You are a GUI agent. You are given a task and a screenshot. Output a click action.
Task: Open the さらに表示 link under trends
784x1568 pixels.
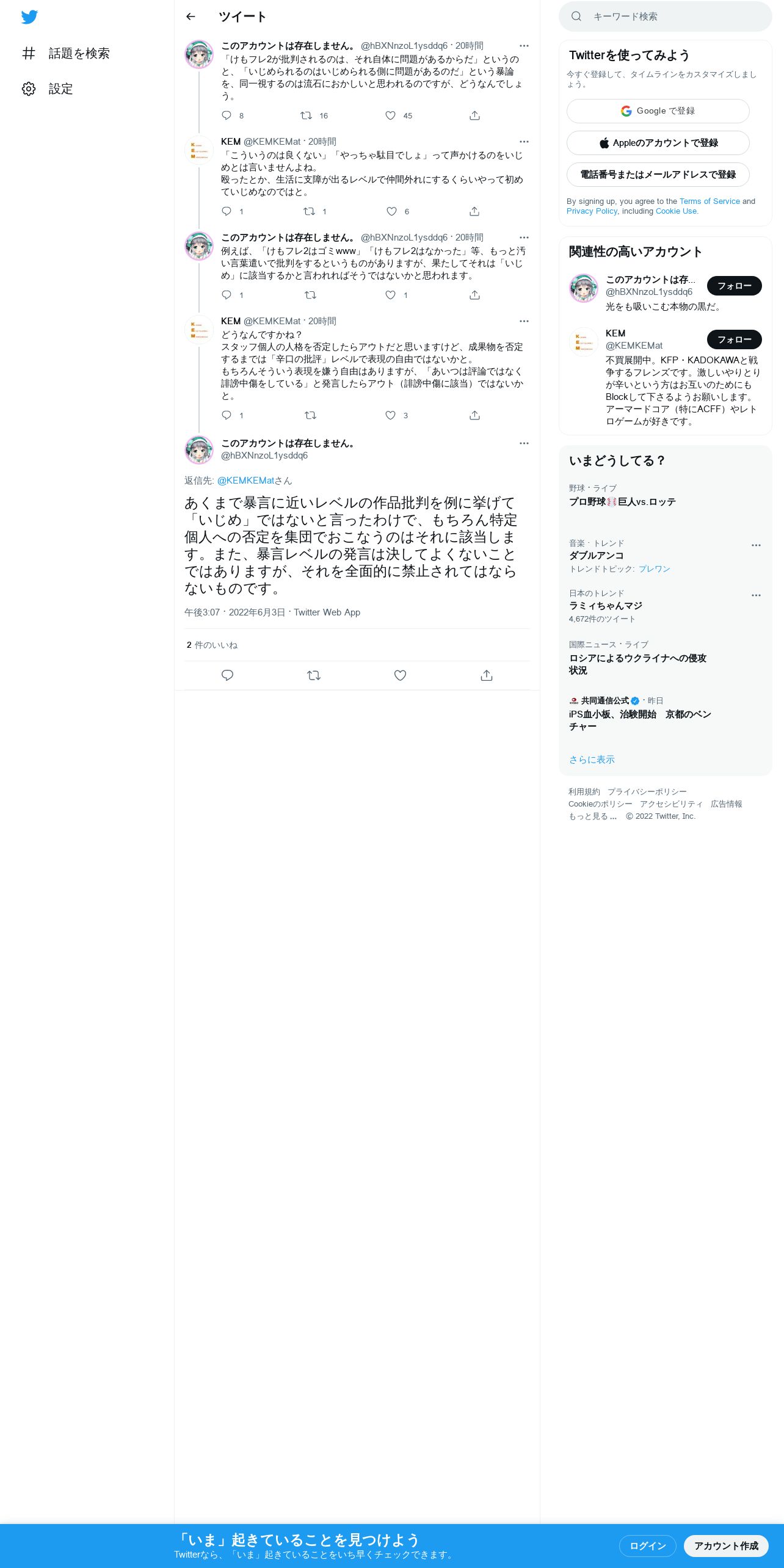pyautogui.click(x=592, y=760)
